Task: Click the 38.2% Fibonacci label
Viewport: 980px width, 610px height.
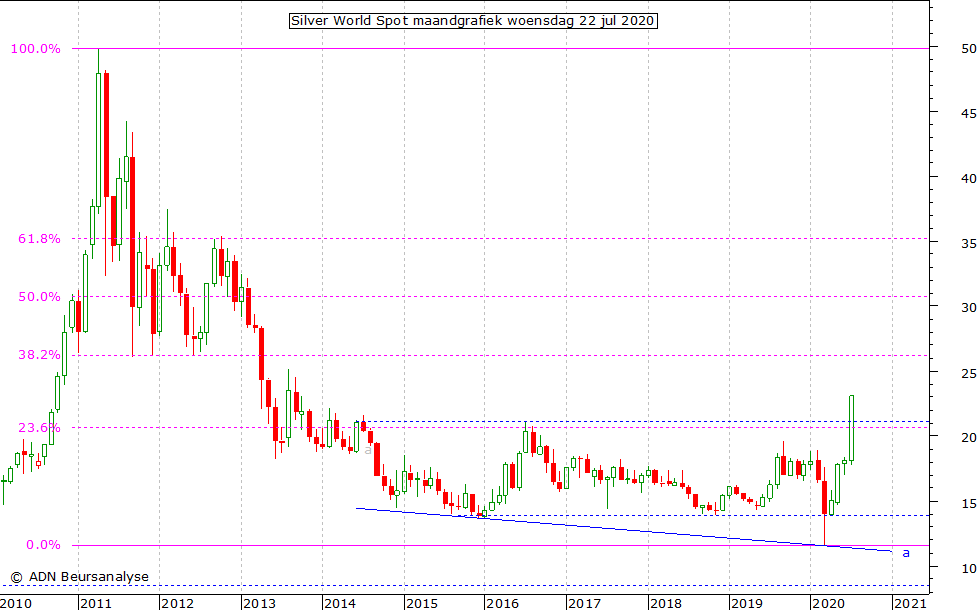Action: coord(39,355)
